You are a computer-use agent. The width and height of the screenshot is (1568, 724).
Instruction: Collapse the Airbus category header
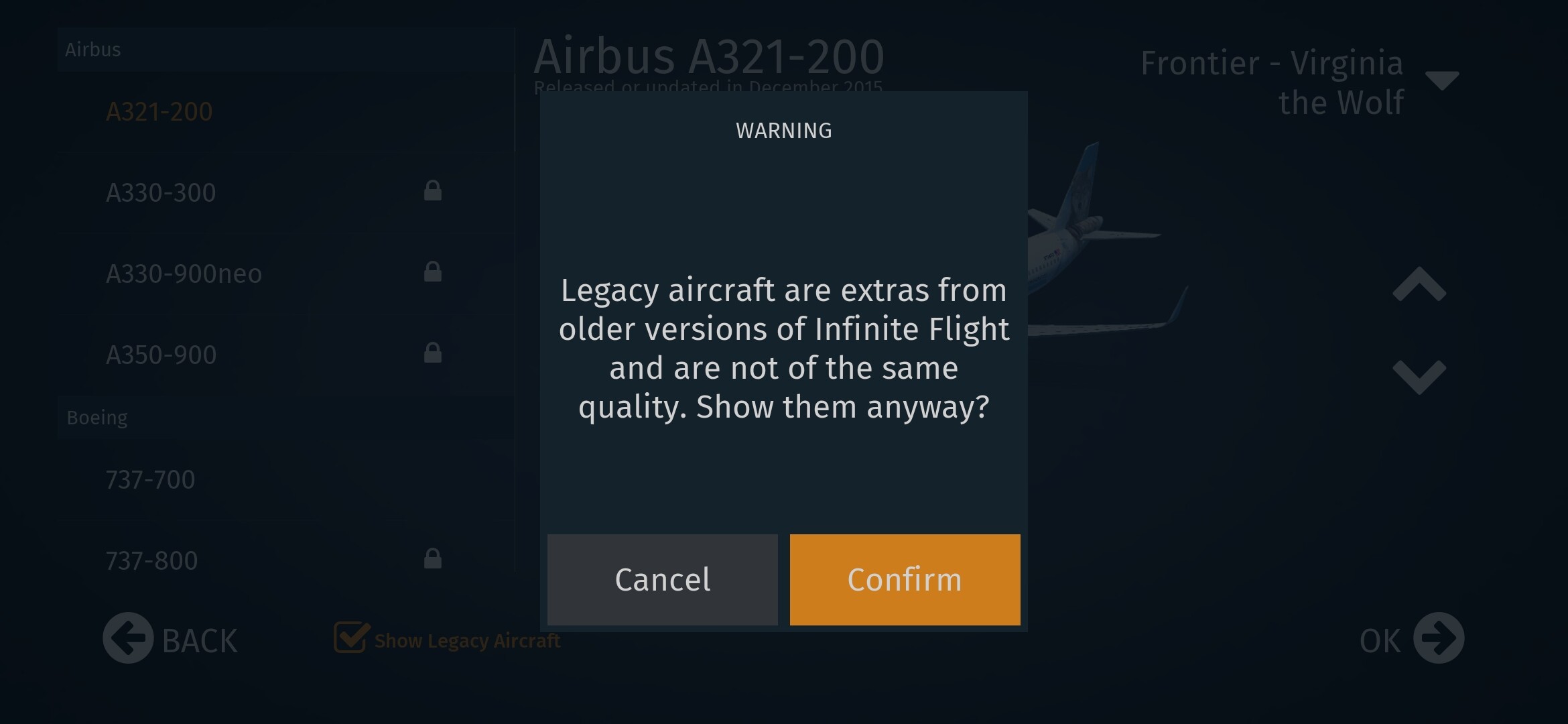click(285, 50)
